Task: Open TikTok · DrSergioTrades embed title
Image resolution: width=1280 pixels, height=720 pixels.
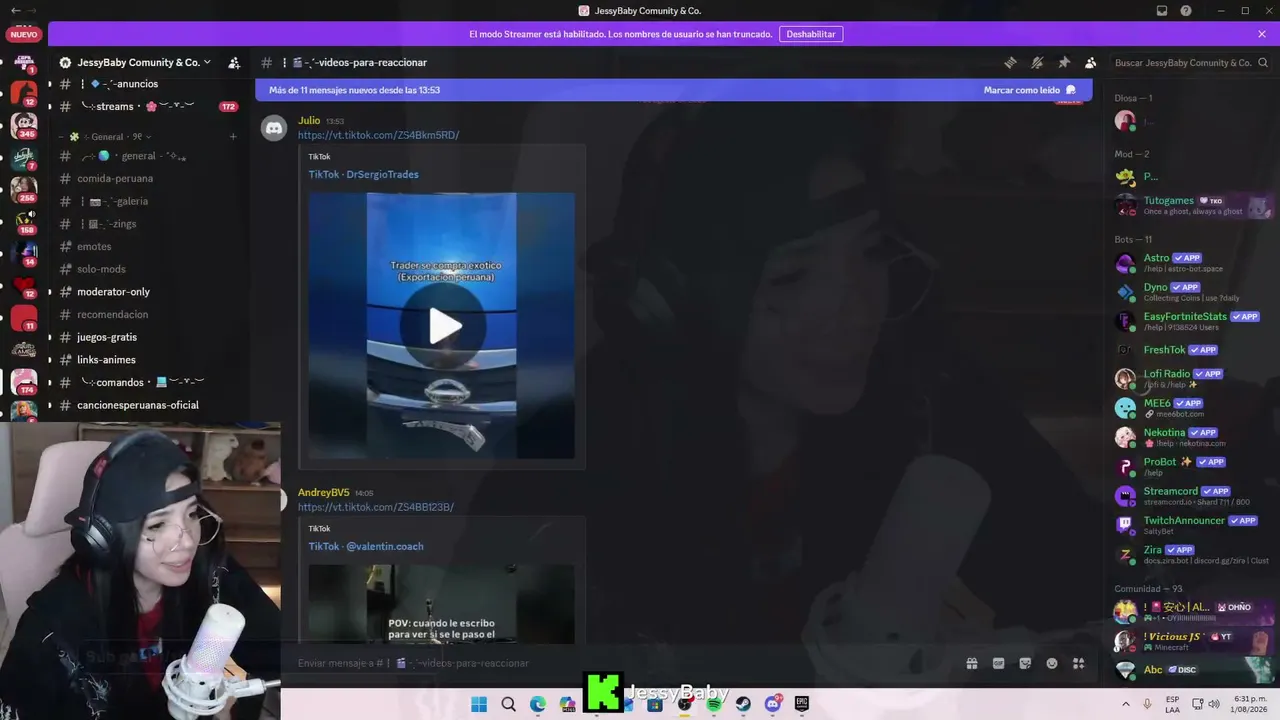Action: click(363, 174)
